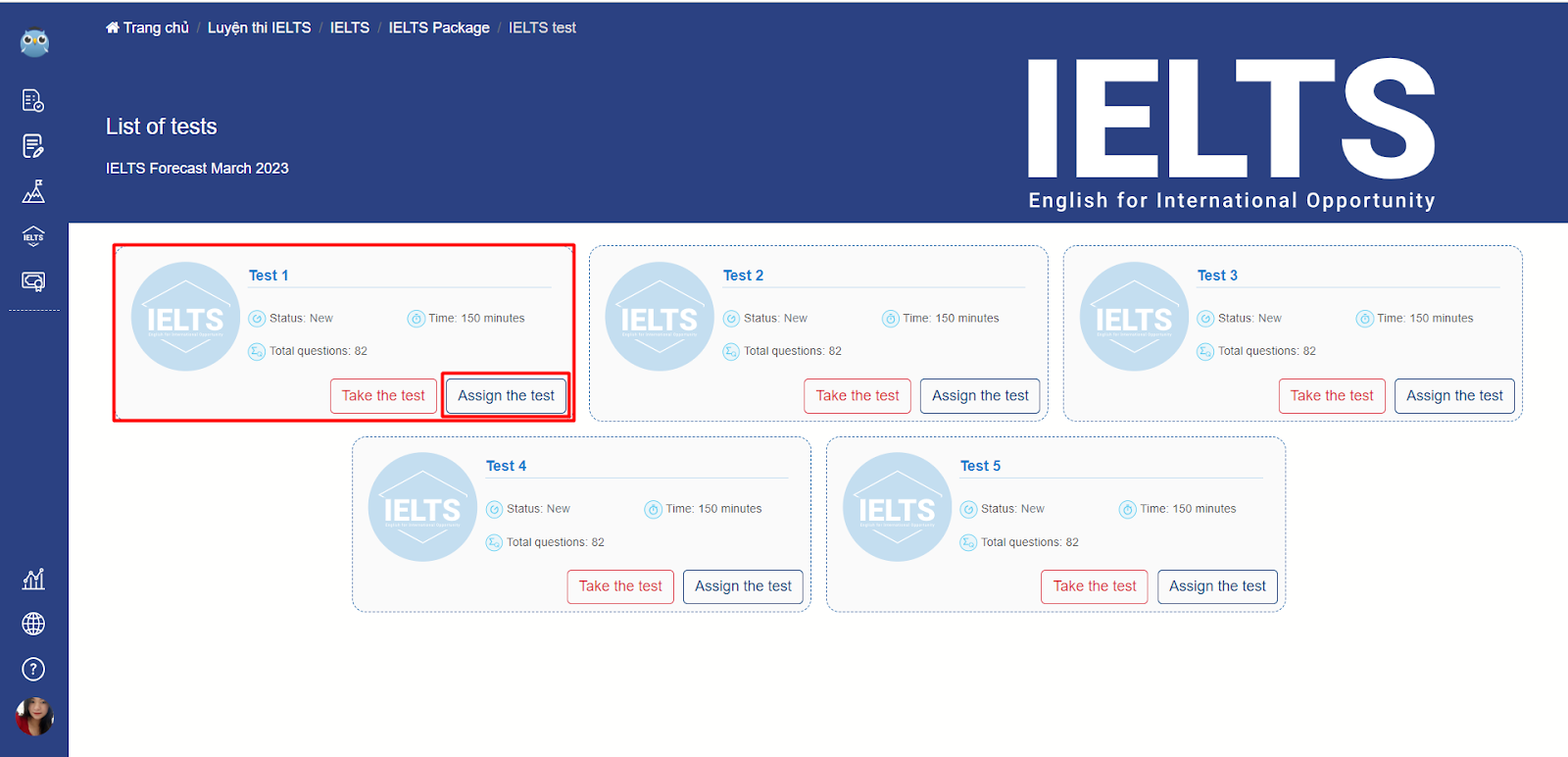Go to IELTS Package breadcrumb link
Image resolution: width=1568 pixels, height=757 pixels.
(x=439, y=27)
